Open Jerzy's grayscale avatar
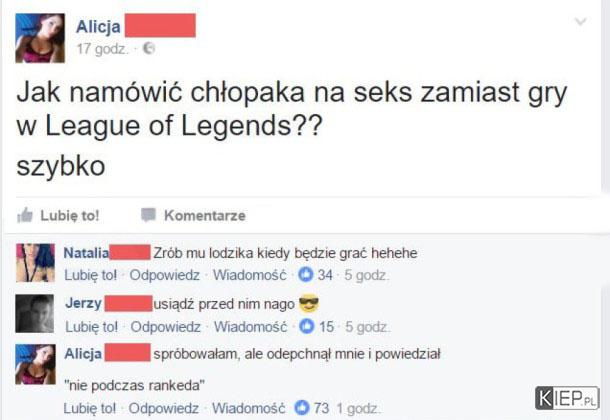610x420 pixels. (x=35, y=313)
